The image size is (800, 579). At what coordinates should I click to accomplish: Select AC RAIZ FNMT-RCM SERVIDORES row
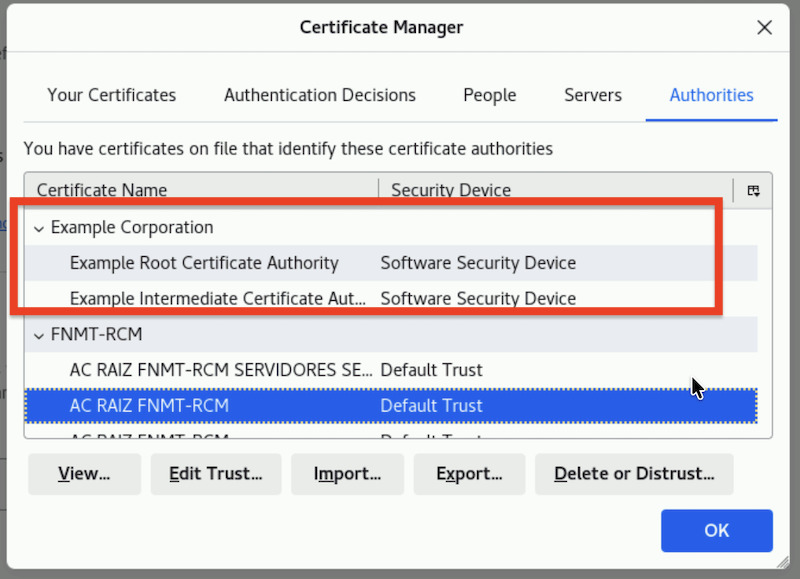[x=220, y=370]
